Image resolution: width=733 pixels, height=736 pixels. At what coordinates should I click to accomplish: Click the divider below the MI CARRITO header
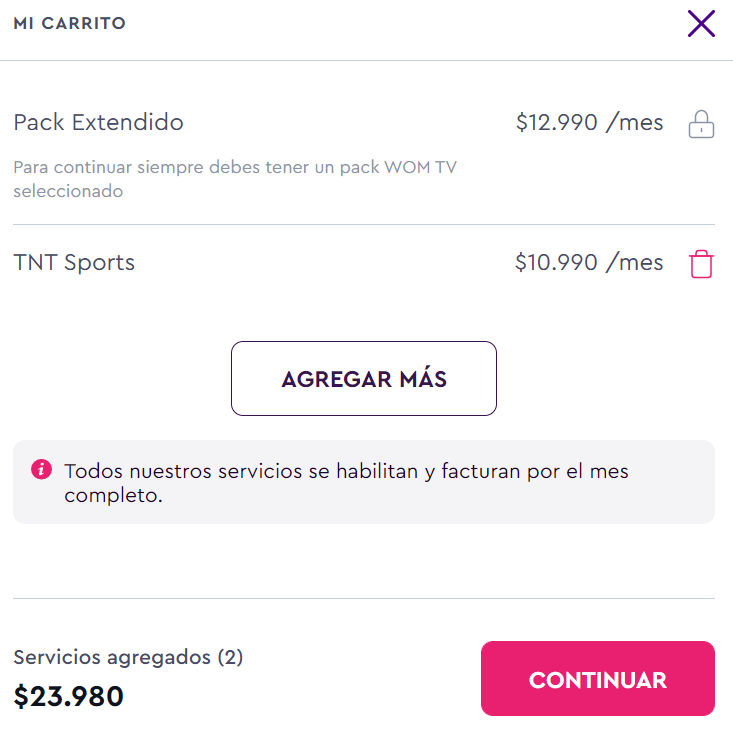[x=366, y=60]
